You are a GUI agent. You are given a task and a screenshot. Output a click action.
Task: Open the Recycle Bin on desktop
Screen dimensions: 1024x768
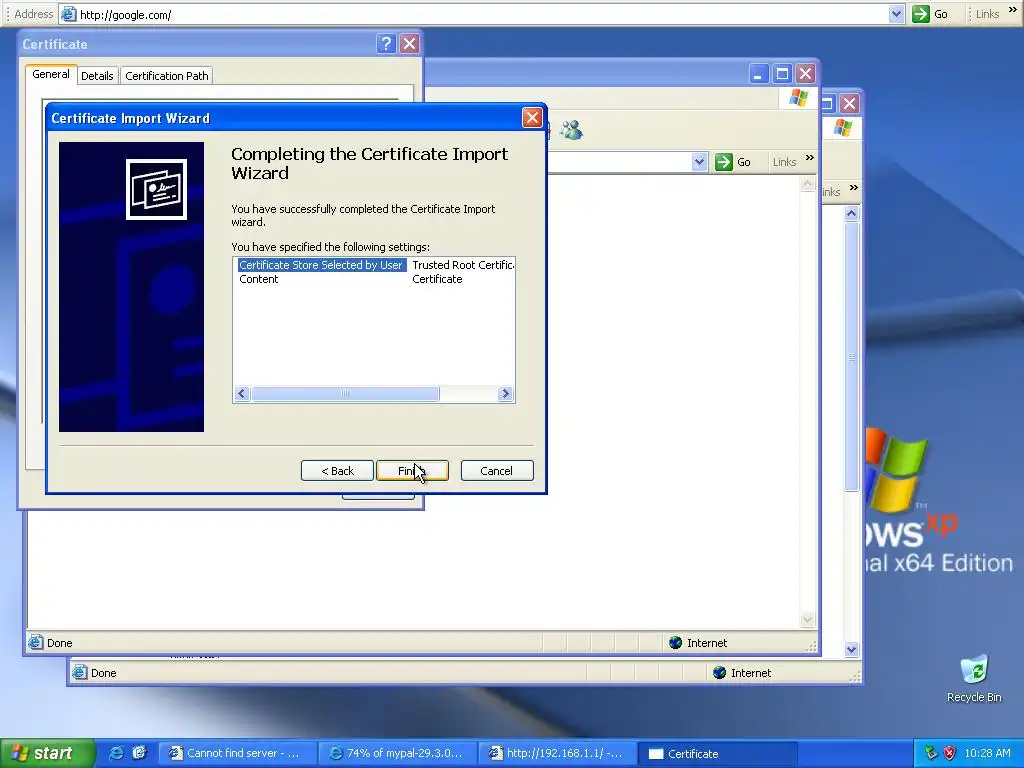click(x=974, y=678)
